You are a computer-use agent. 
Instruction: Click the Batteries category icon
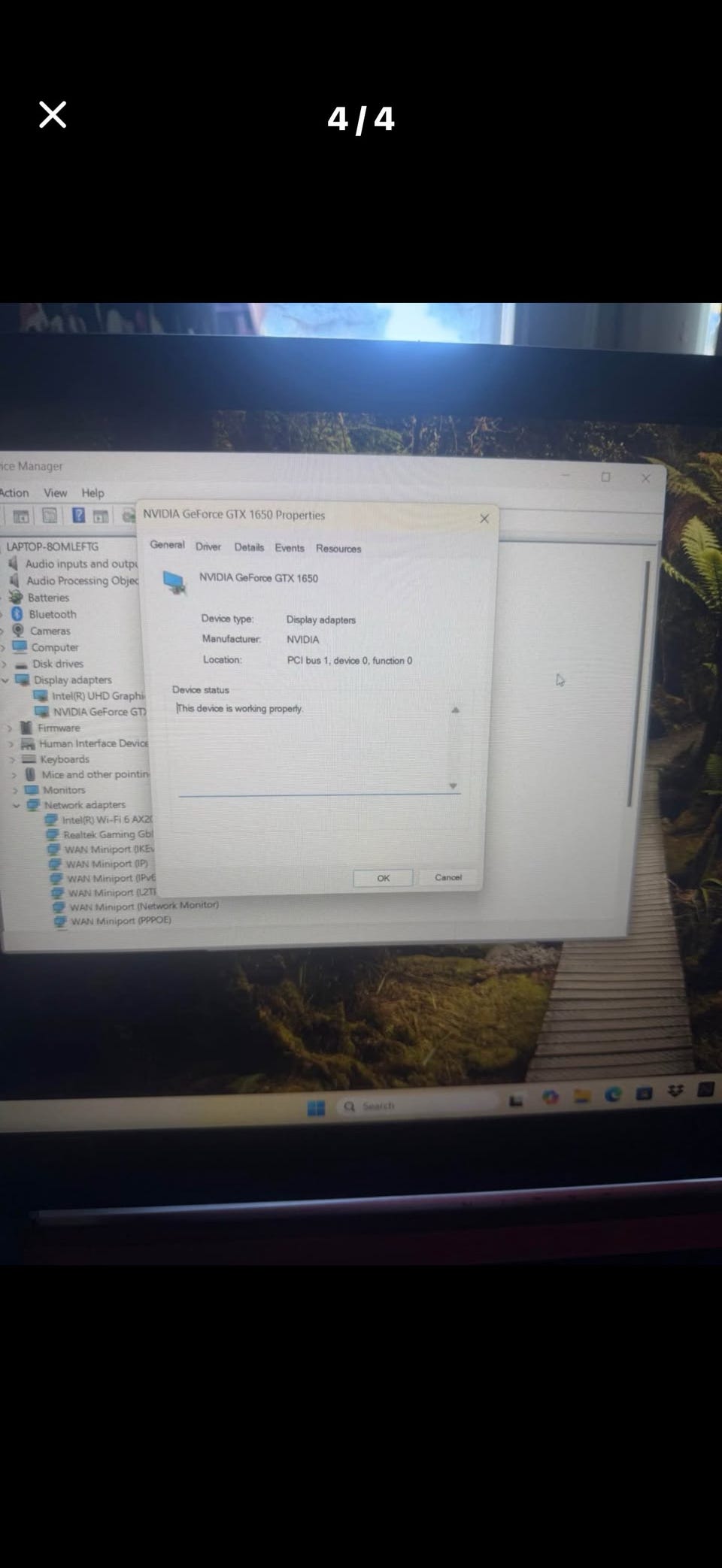click(x=16, y=598)
